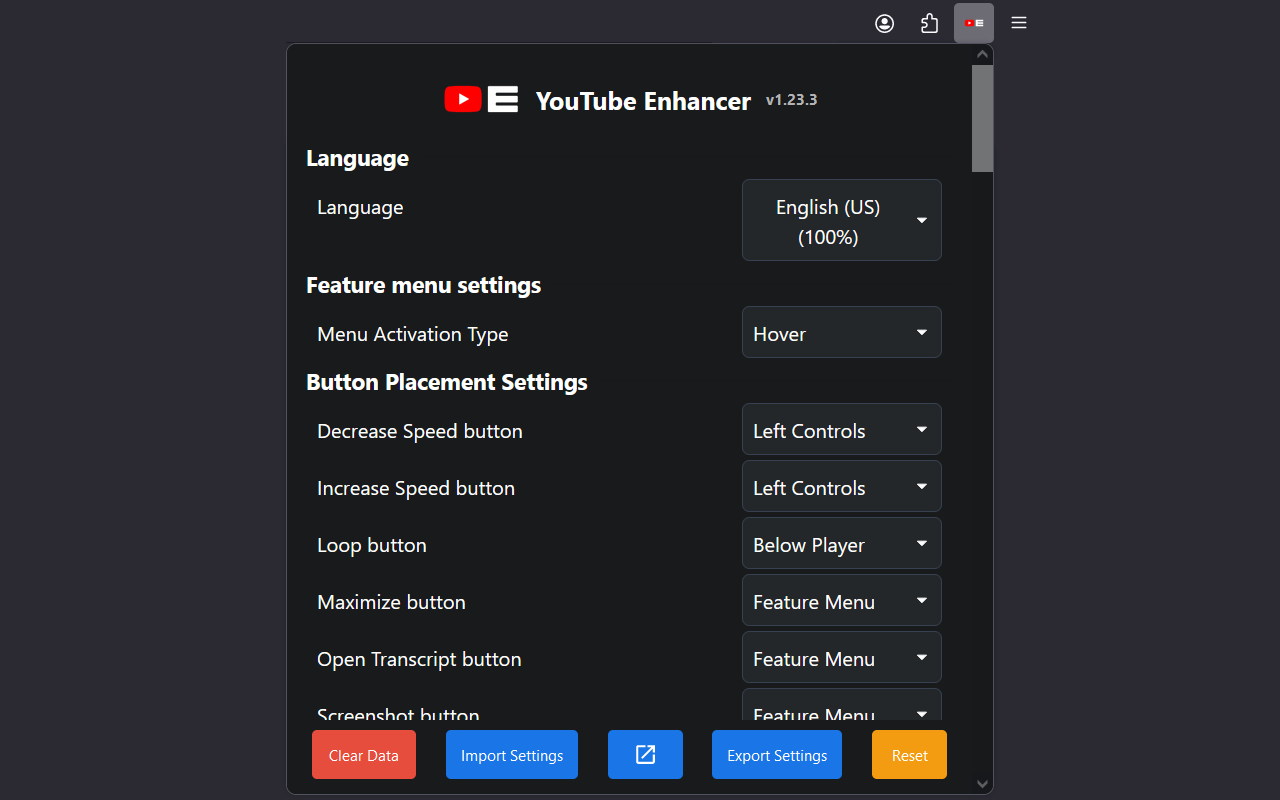The image size is (1280, 800).
Task: Click the scrollbar down arrow
Action: (982, 784)
